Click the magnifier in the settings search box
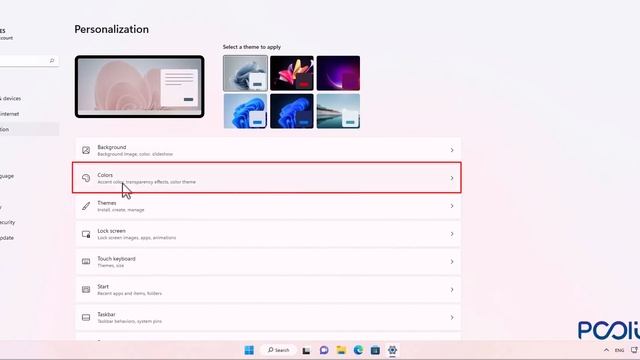640x360 pixels. [52, 61]
